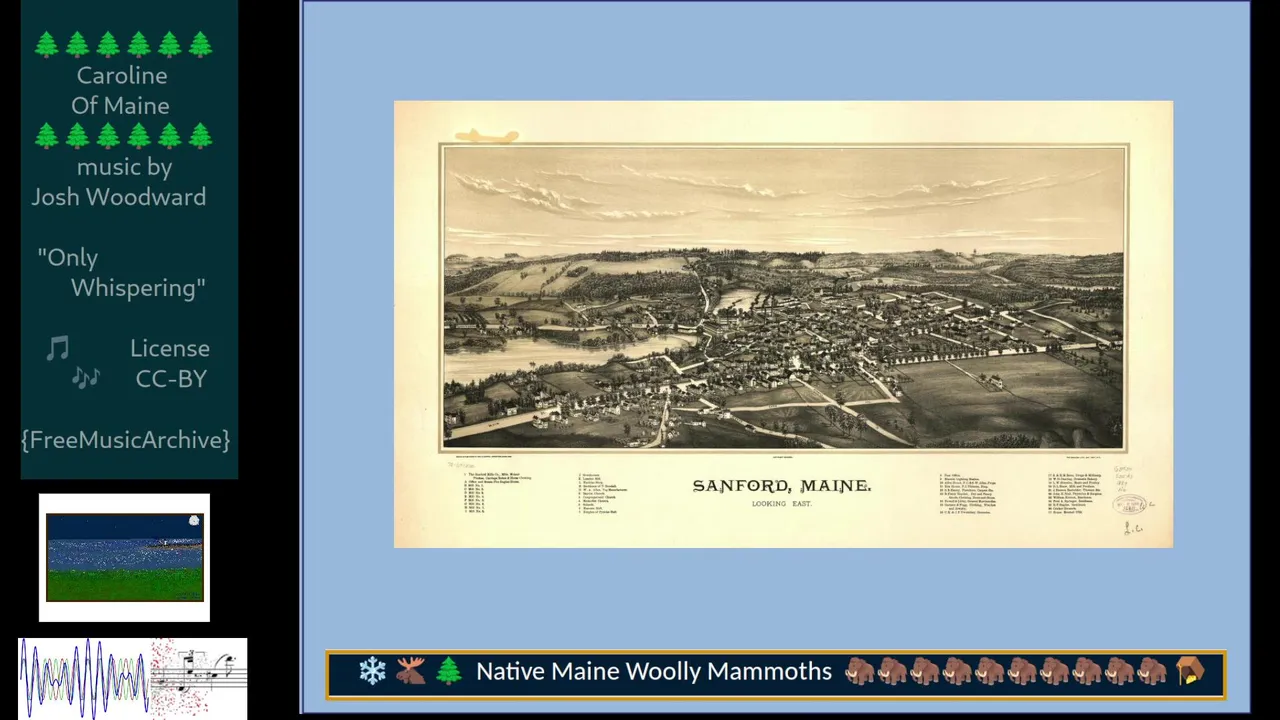Click the 'Whispering"' song title word
This screenshot has width=1280, height=720.
tap(138, 288)
